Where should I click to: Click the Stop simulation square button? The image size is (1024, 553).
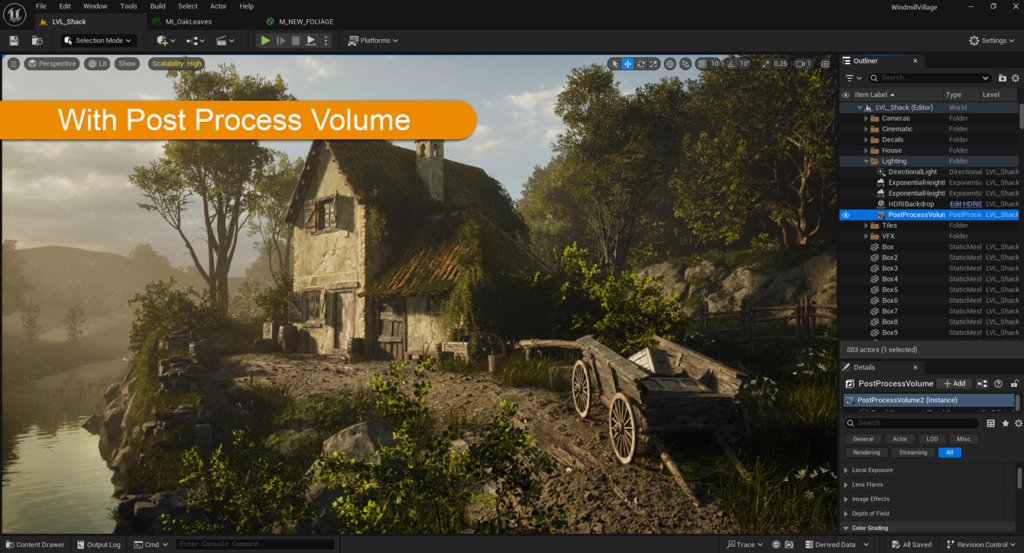click(x=296, y=40)
